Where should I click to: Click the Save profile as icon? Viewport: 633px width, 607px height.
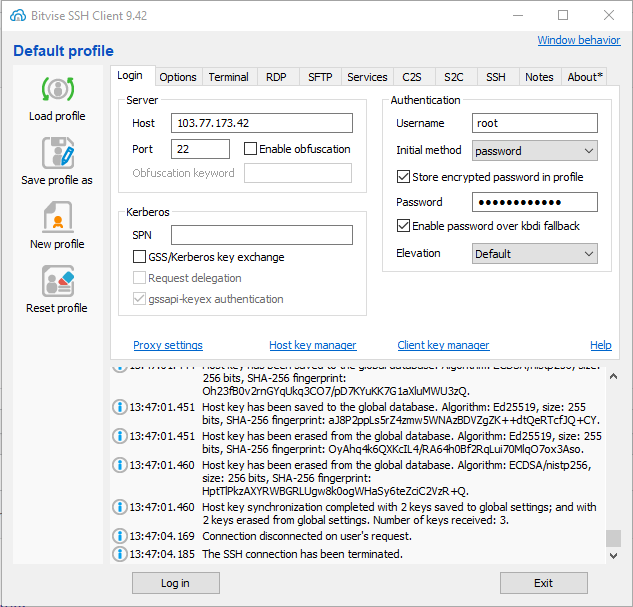[58, 153]
